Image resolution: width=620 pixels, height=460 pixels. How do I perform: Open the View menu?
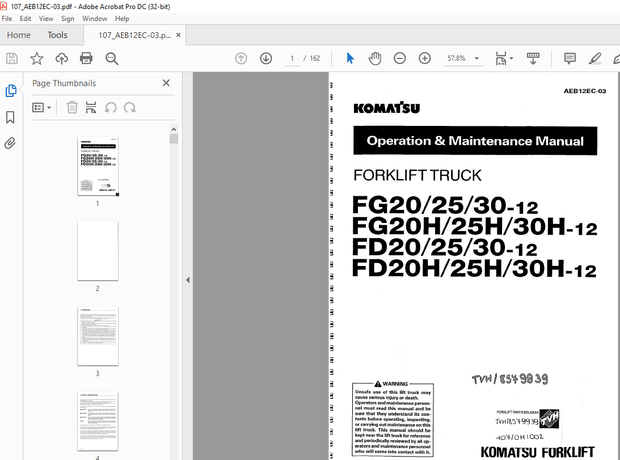coord(46,19)
